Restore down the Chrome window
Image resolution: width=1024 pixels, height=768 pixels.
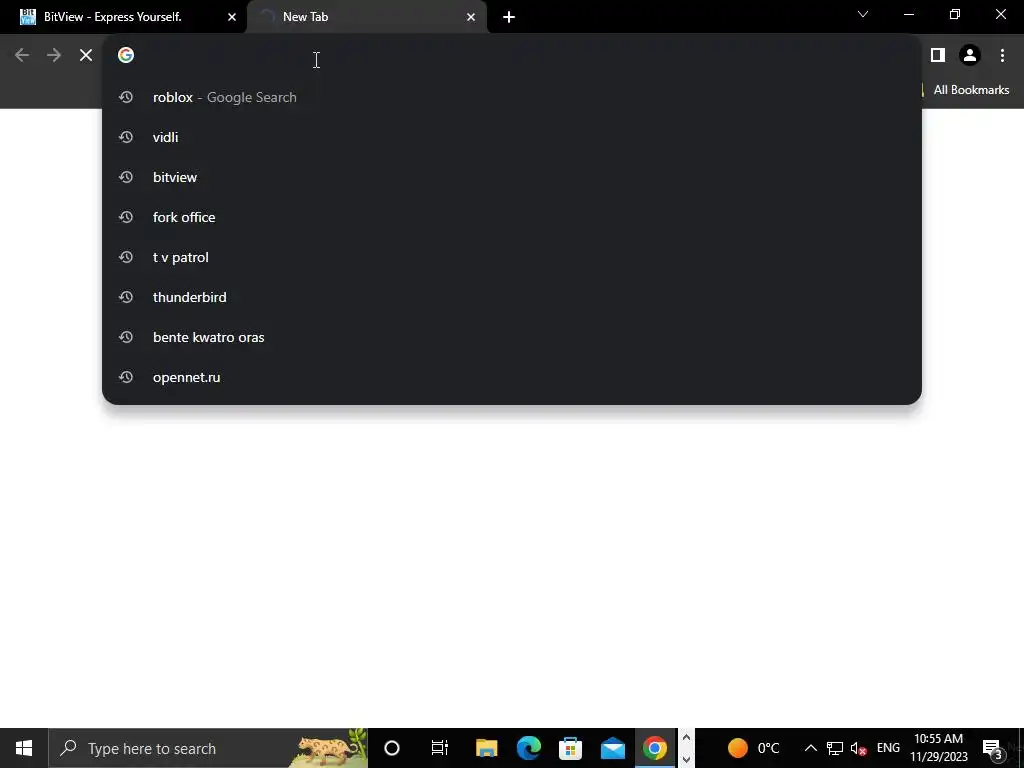[955, 14]
